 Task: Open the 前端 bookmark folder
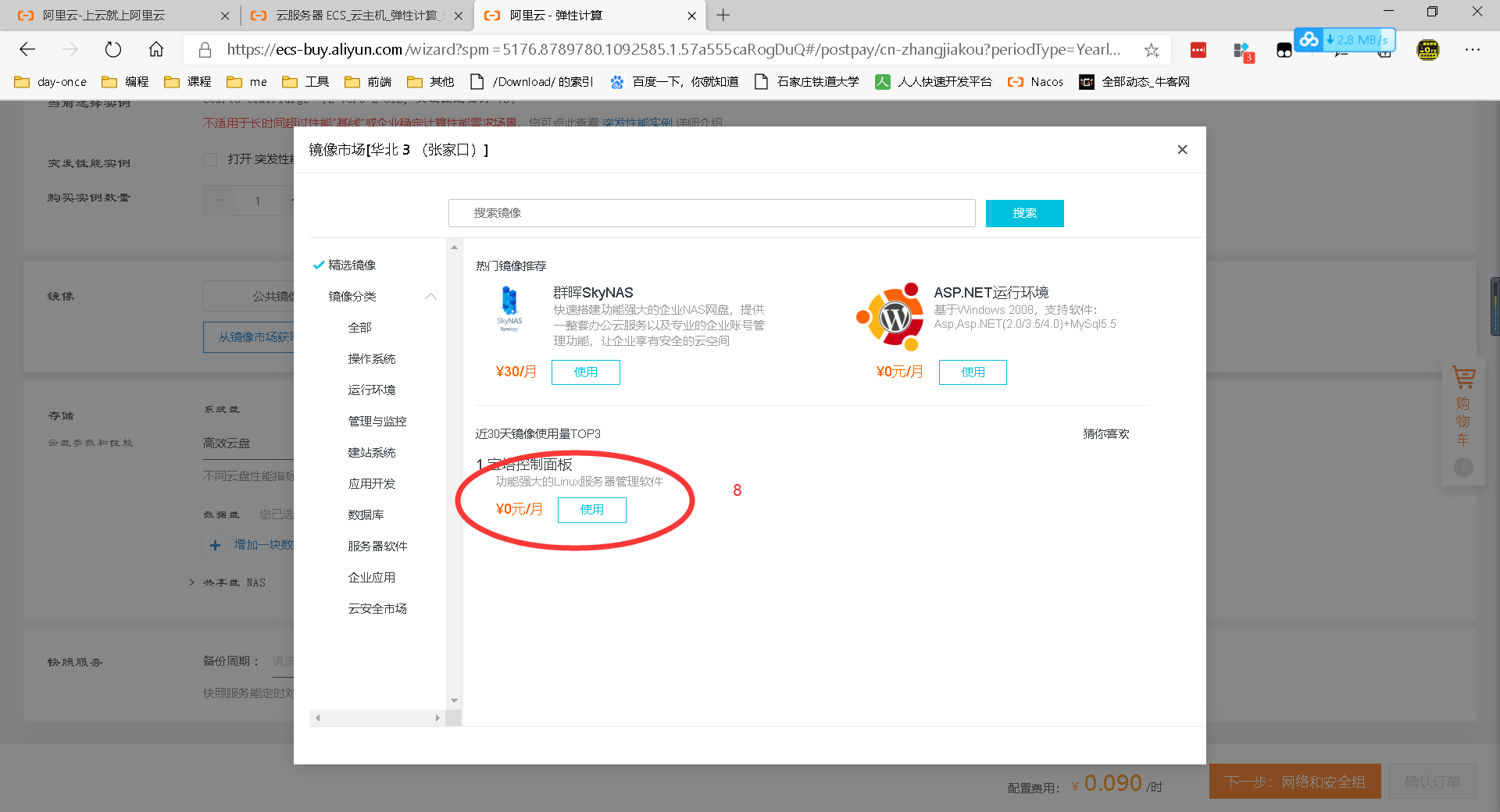(368, 82)
